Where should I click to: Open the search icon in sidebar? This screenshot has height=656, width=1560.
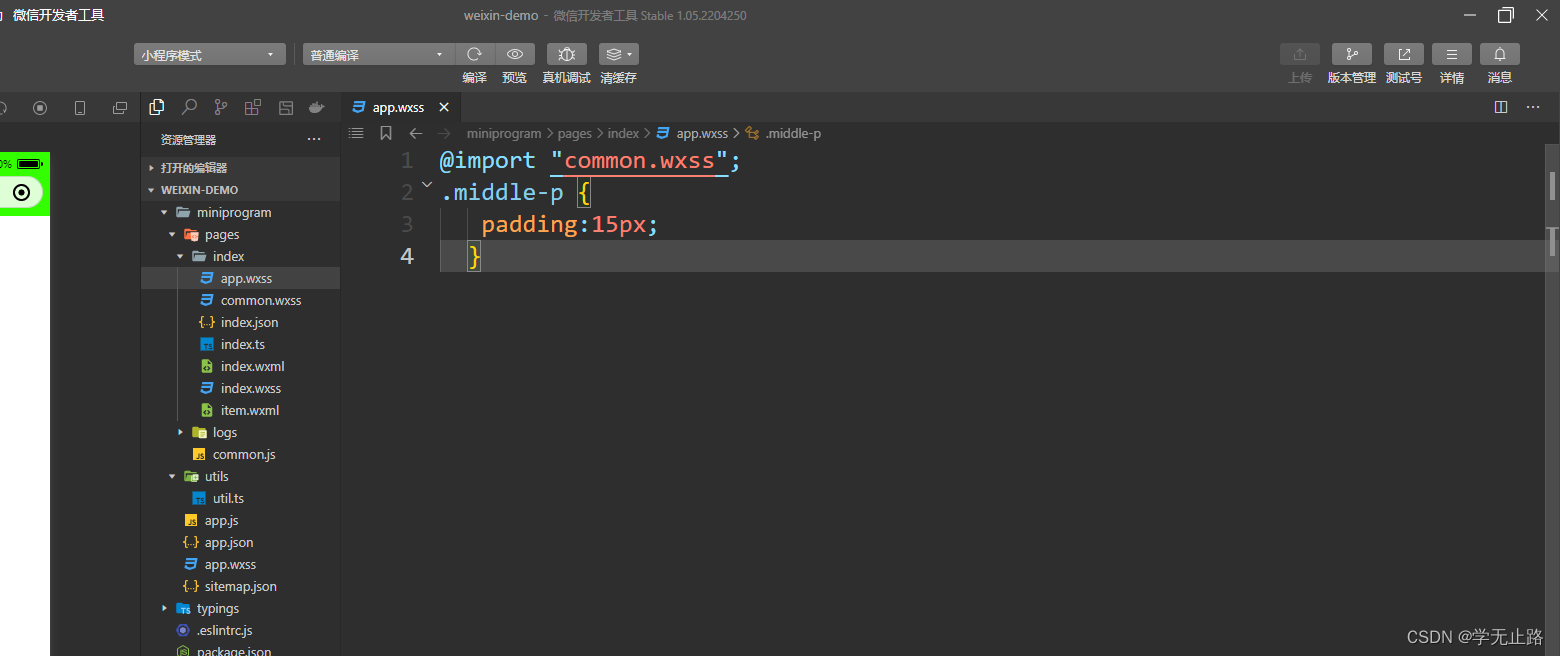click(x=189, y=107)
